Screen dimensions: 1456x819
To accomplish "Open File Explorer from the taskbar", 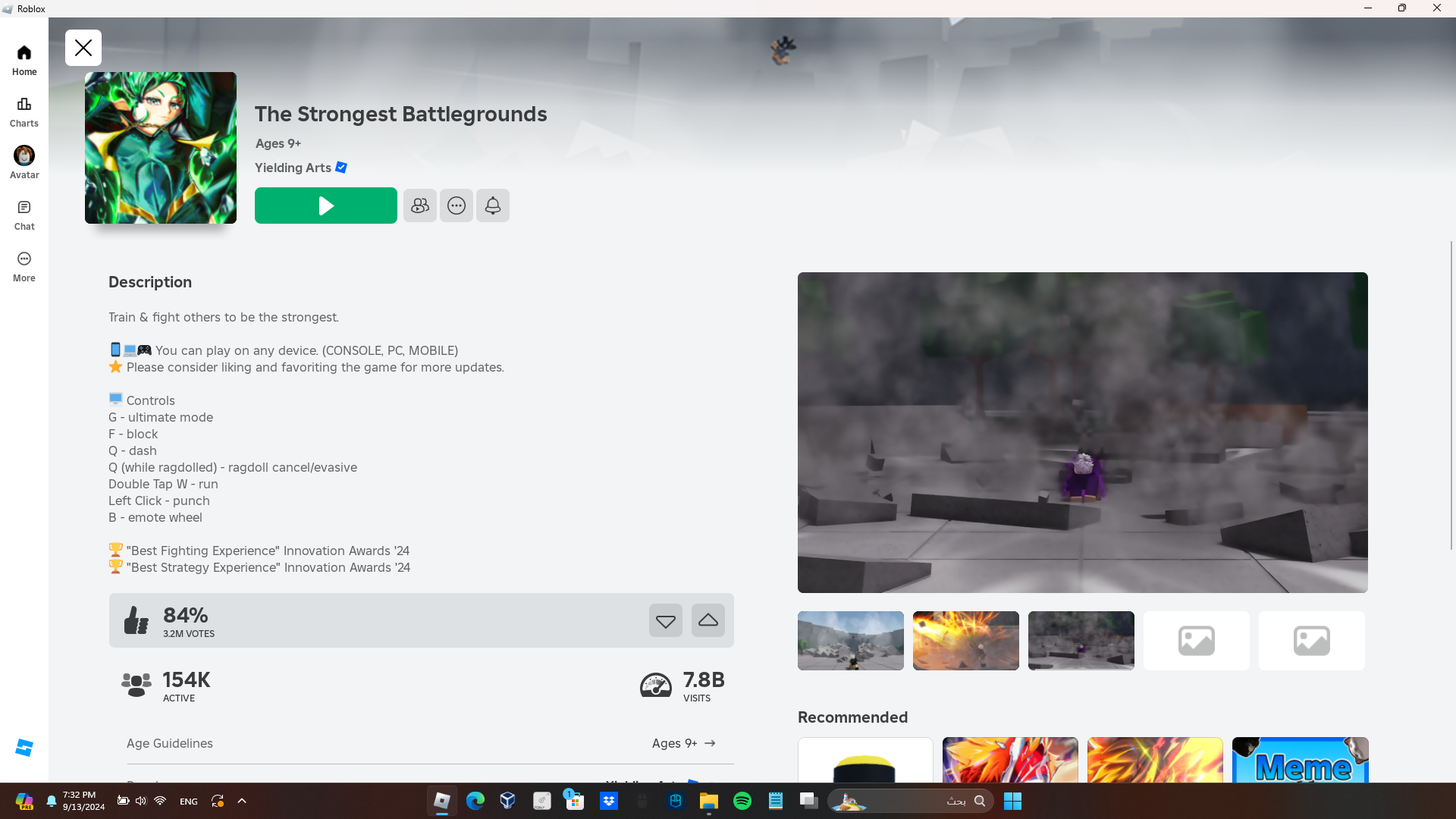I will click(709, 801).
